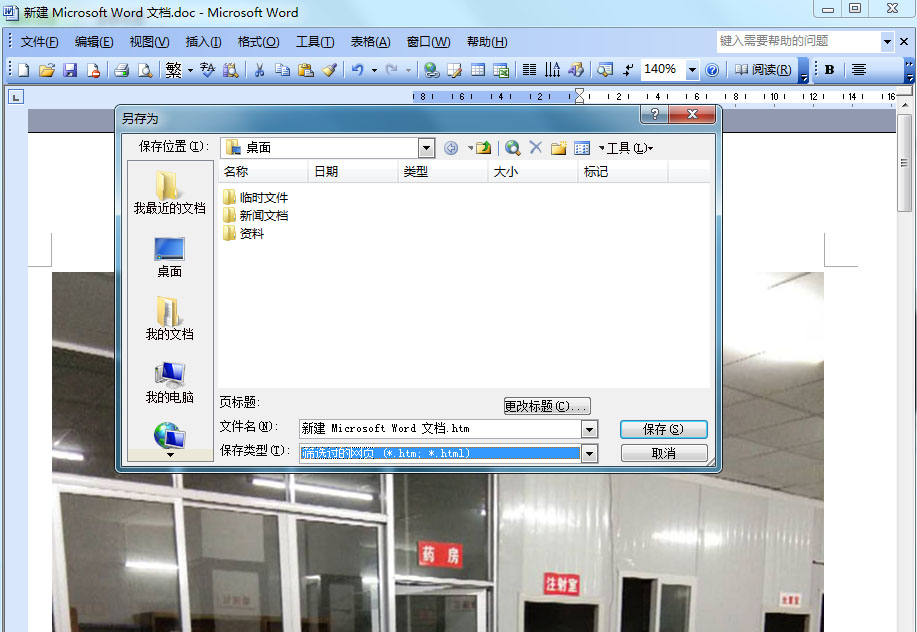917x632 pixels.
Task: Toggle the Reading layout (阅读) button
Action: [x=763, y=70]
